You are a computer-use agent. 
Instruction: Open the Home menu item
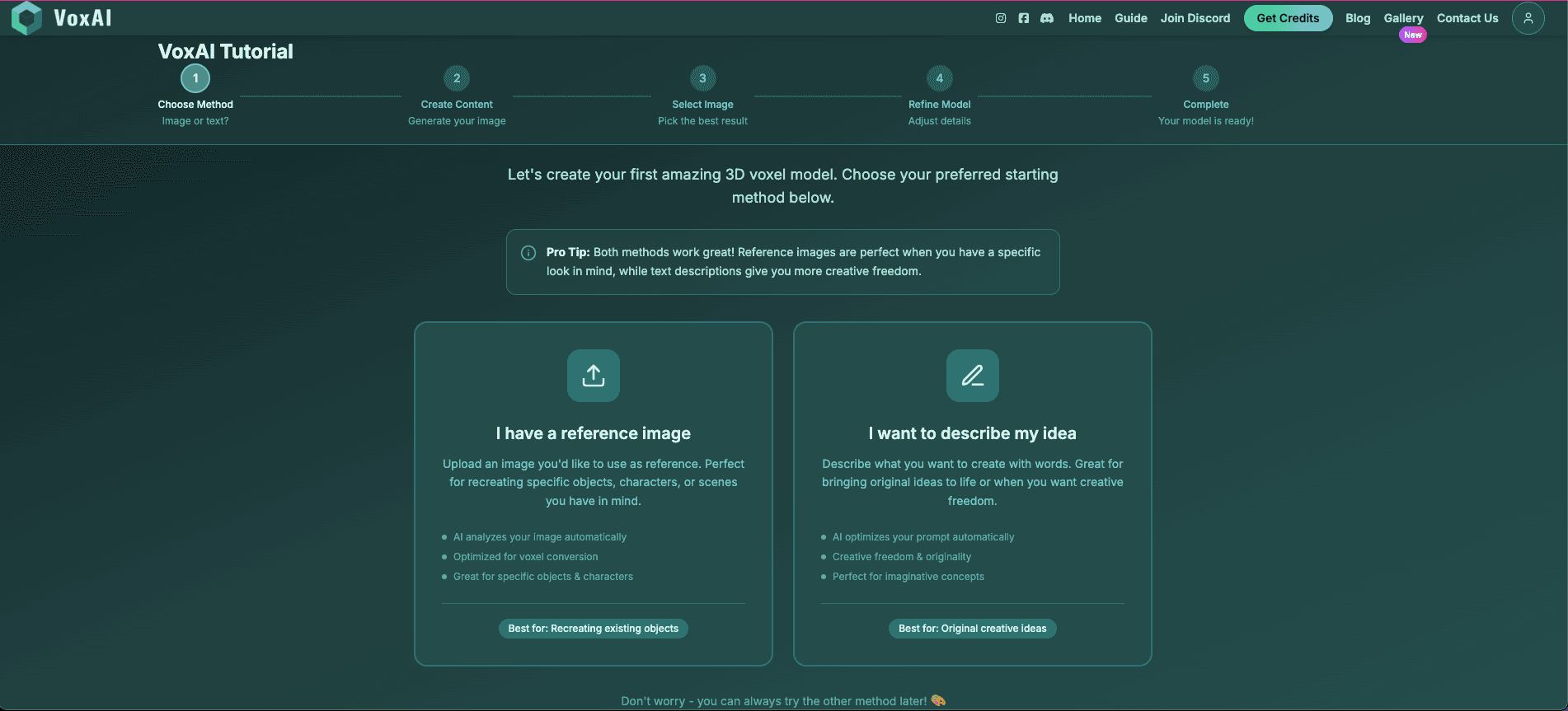point(1084,18)
